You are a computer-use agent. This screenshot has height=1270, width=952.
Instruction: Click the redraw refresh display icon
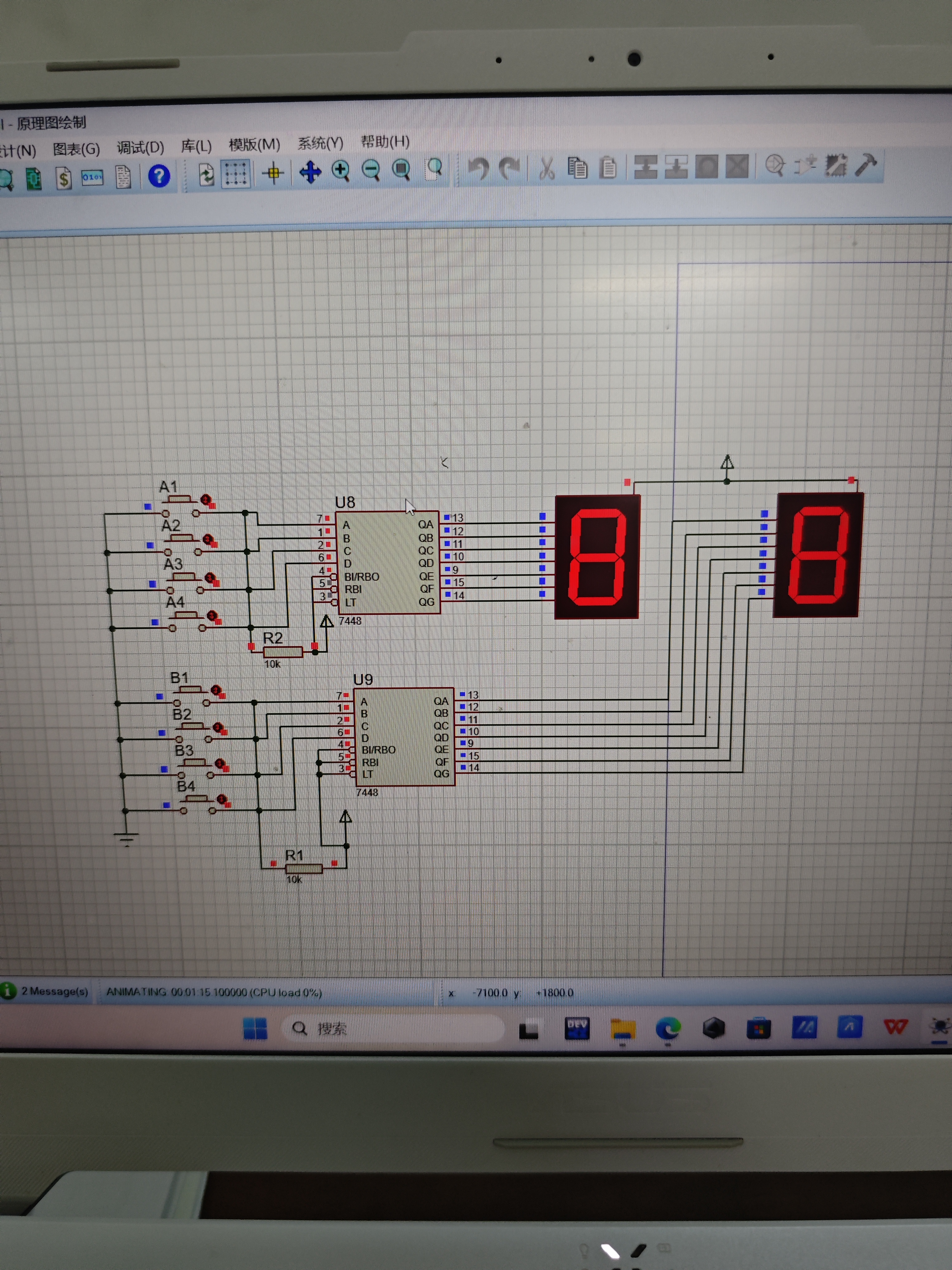[x=206, y=175]
